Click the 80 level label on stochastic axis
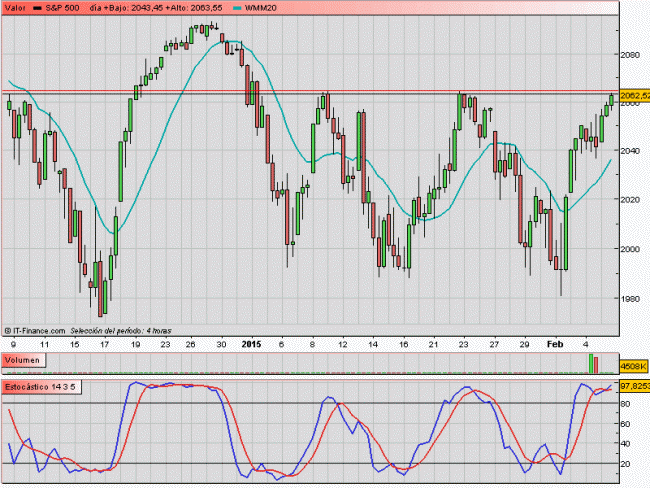The height and width of the screenshot is (488, 650). pyautogui.click(x=625, y=404)
